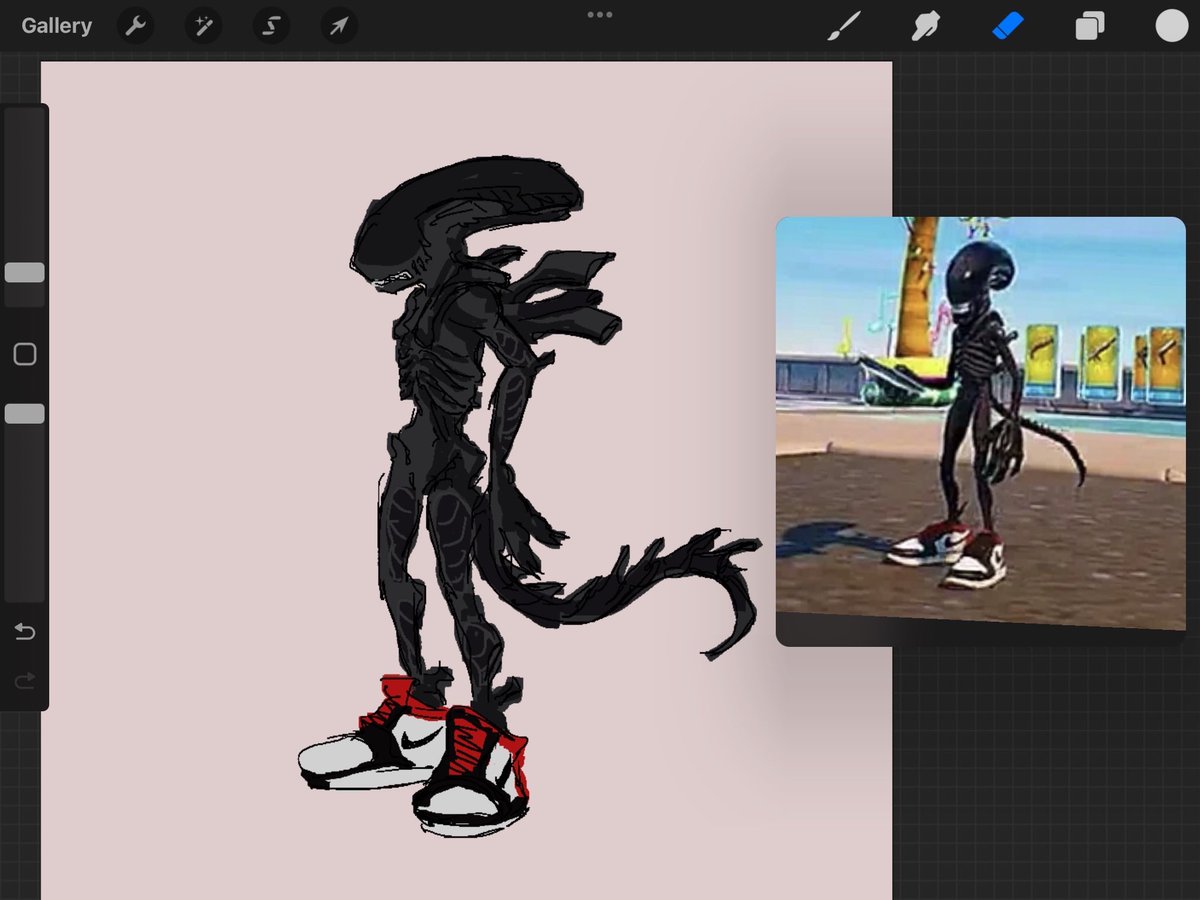Select the Smudge tool

926,26
